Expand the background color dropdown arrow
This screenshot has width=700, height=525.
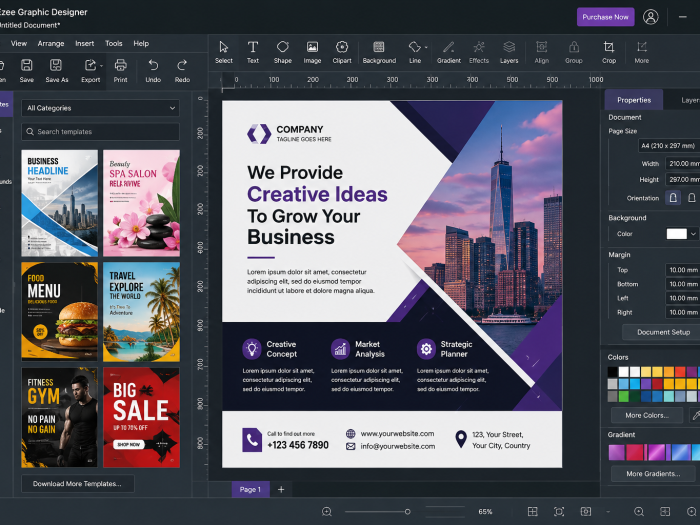[693, 234]
